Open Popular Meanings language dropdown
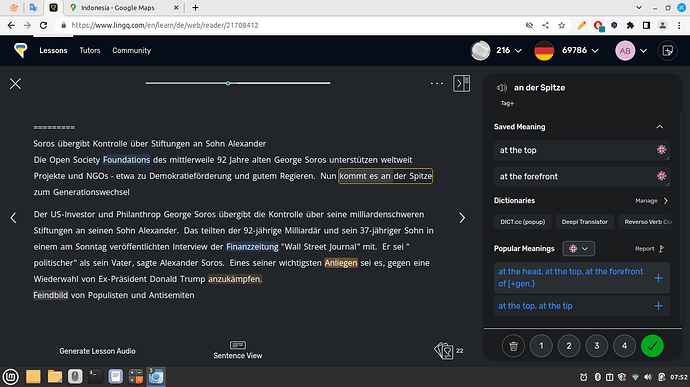The image size is (690, 387). tap(578, 249)
